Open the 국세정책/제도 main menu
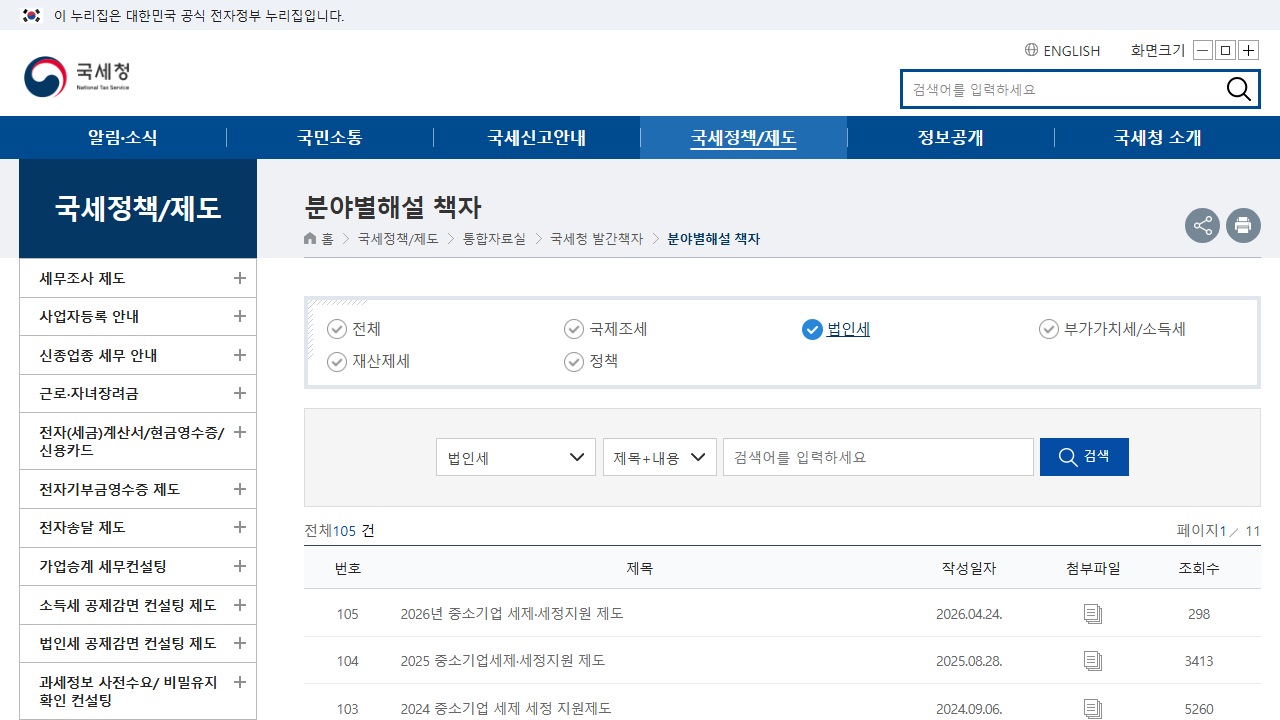 click(x=744, y=138)
